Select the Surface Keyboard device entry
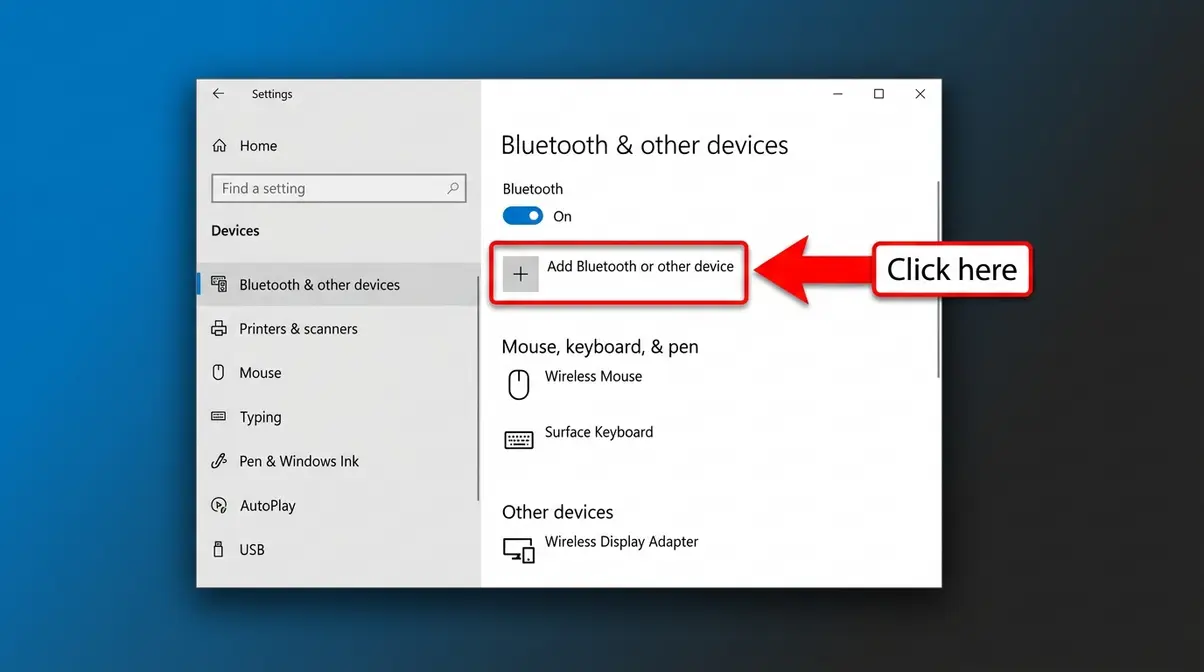Image resolution: width=1204 pixels, height=672 pixels. 579,439
